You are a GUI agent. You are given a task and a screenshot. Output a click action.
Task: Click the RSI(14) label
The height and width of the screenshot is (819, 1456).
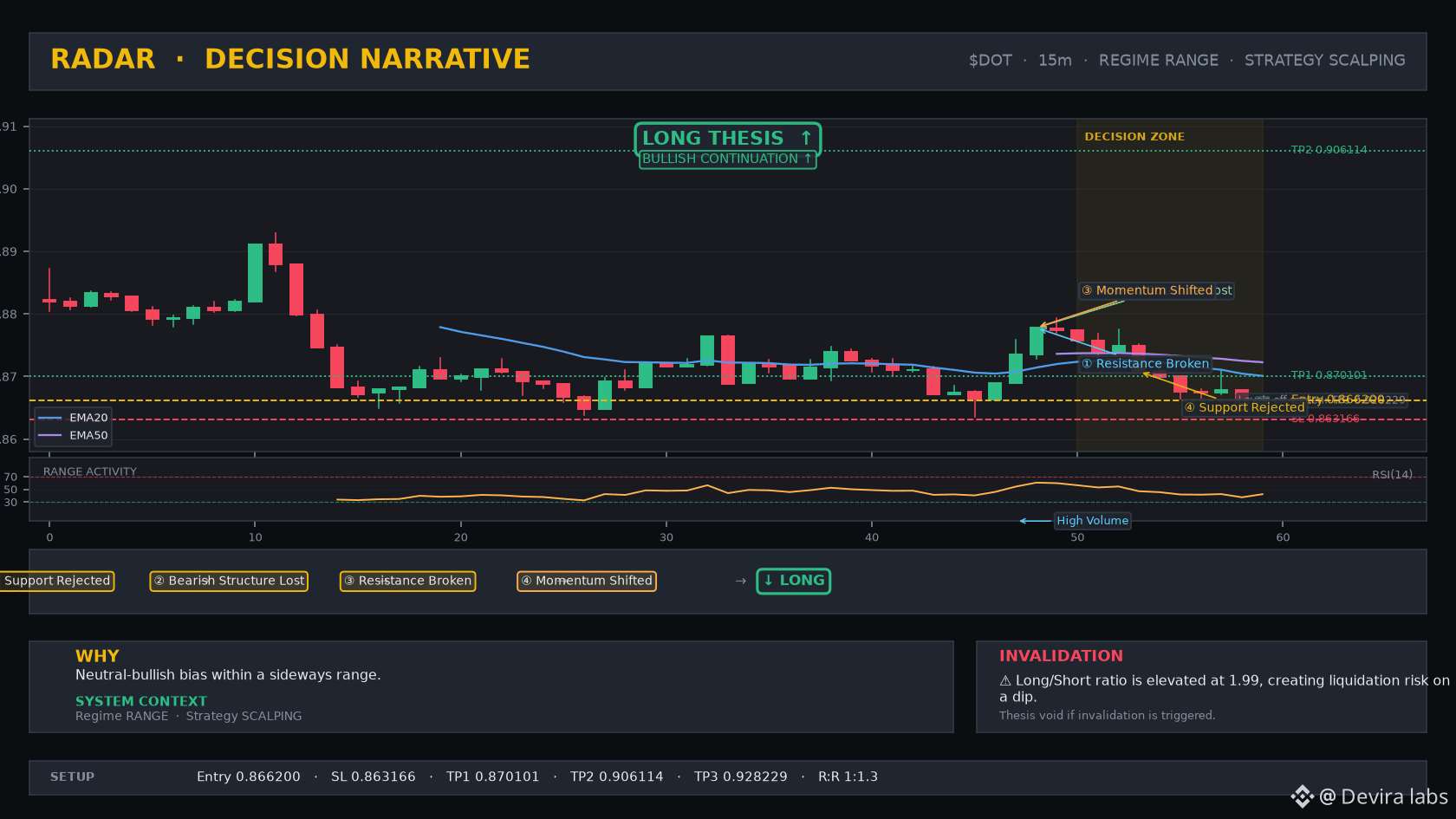(1392, 474)
